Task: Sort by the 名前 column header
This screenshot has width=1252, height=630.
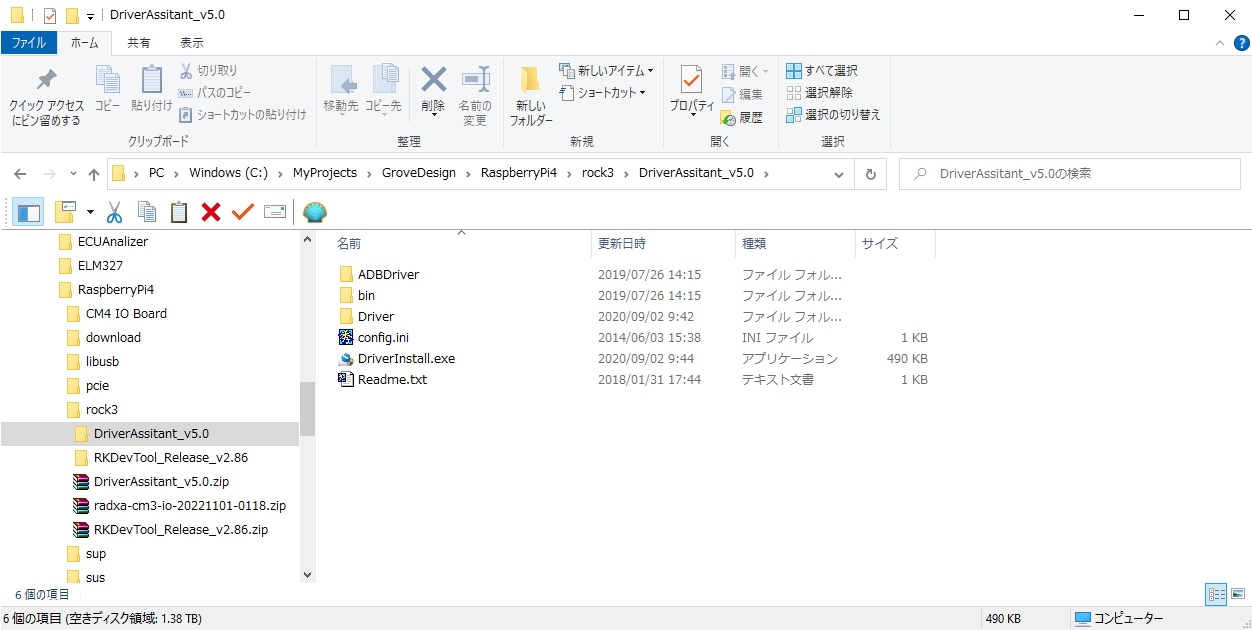Action: point(461,244)
